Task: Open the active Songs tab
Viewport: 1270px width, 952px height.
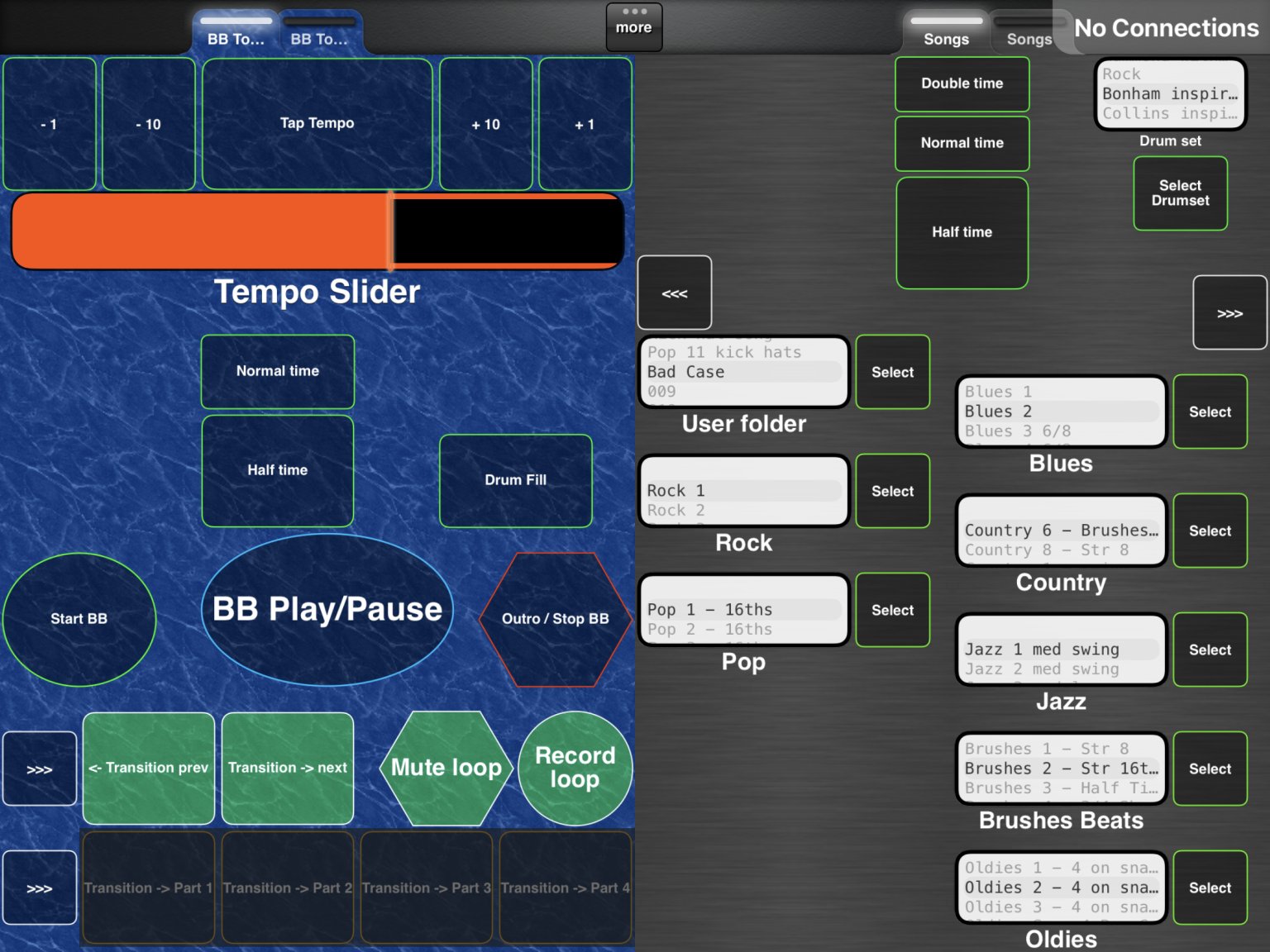Action: pyautogui.click(x=946, y=33)
